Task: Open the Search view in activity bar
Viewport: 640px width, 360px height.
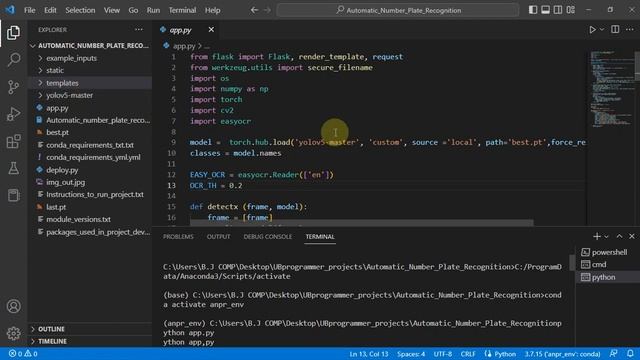Action: [13, 60]
